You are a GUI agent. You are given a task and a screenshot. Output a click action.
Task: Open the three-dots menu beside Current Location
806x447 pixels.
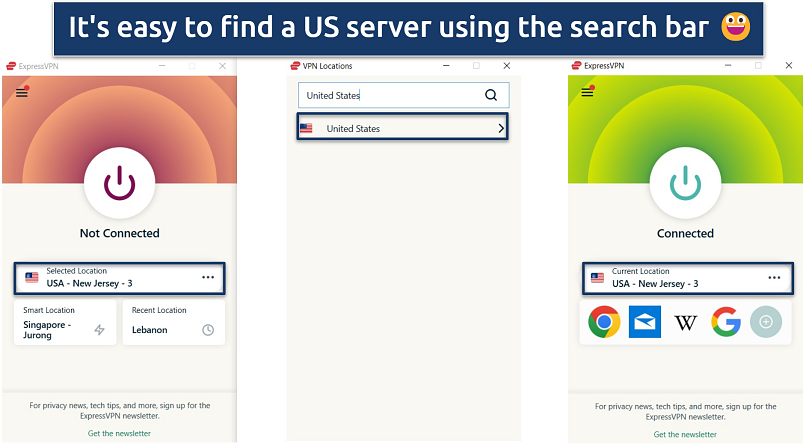tap(774, 277)
